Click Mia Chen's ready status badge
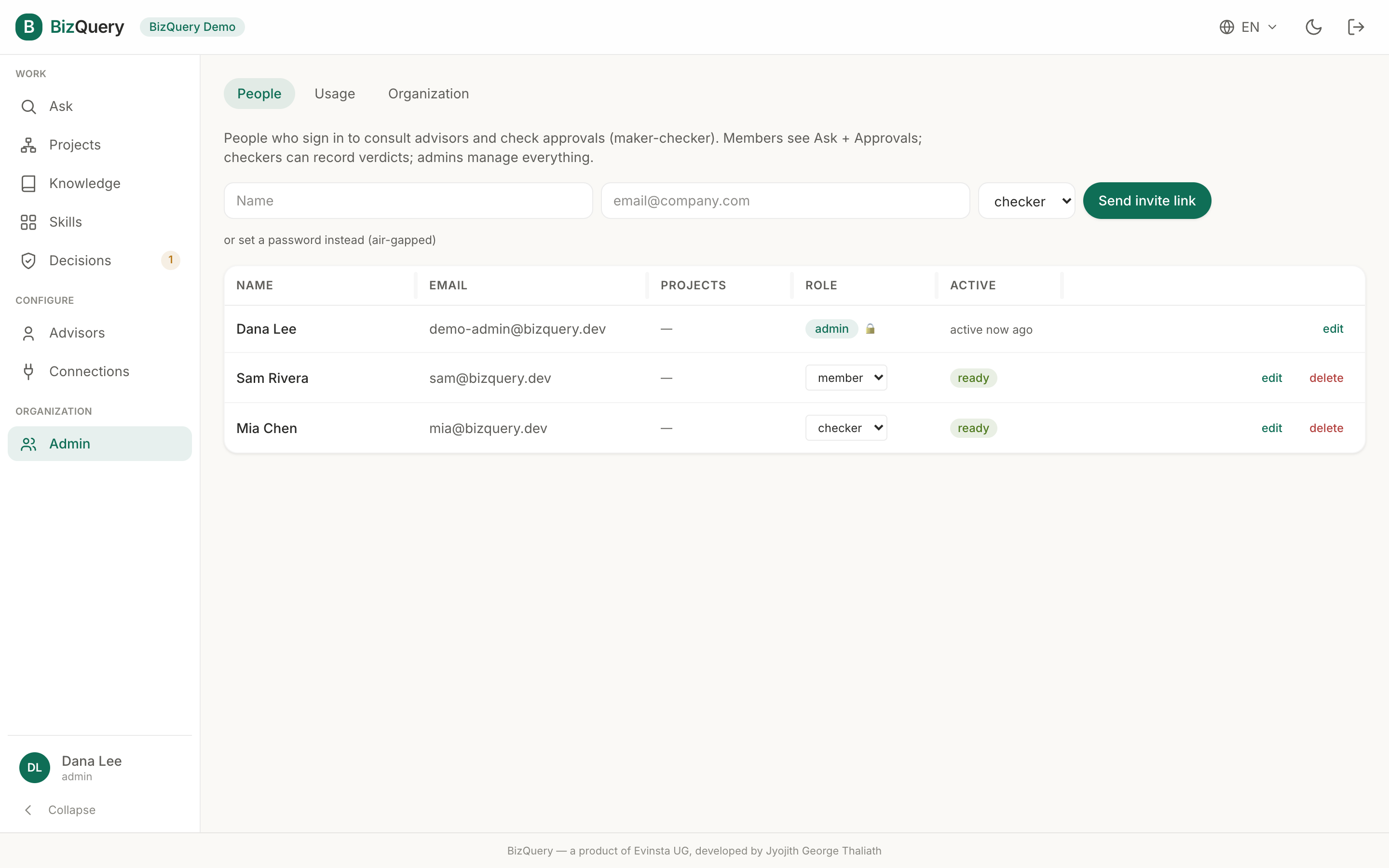Image resolution: width=1389 pixels, height=868 pixels. click(x=973, y=428)
